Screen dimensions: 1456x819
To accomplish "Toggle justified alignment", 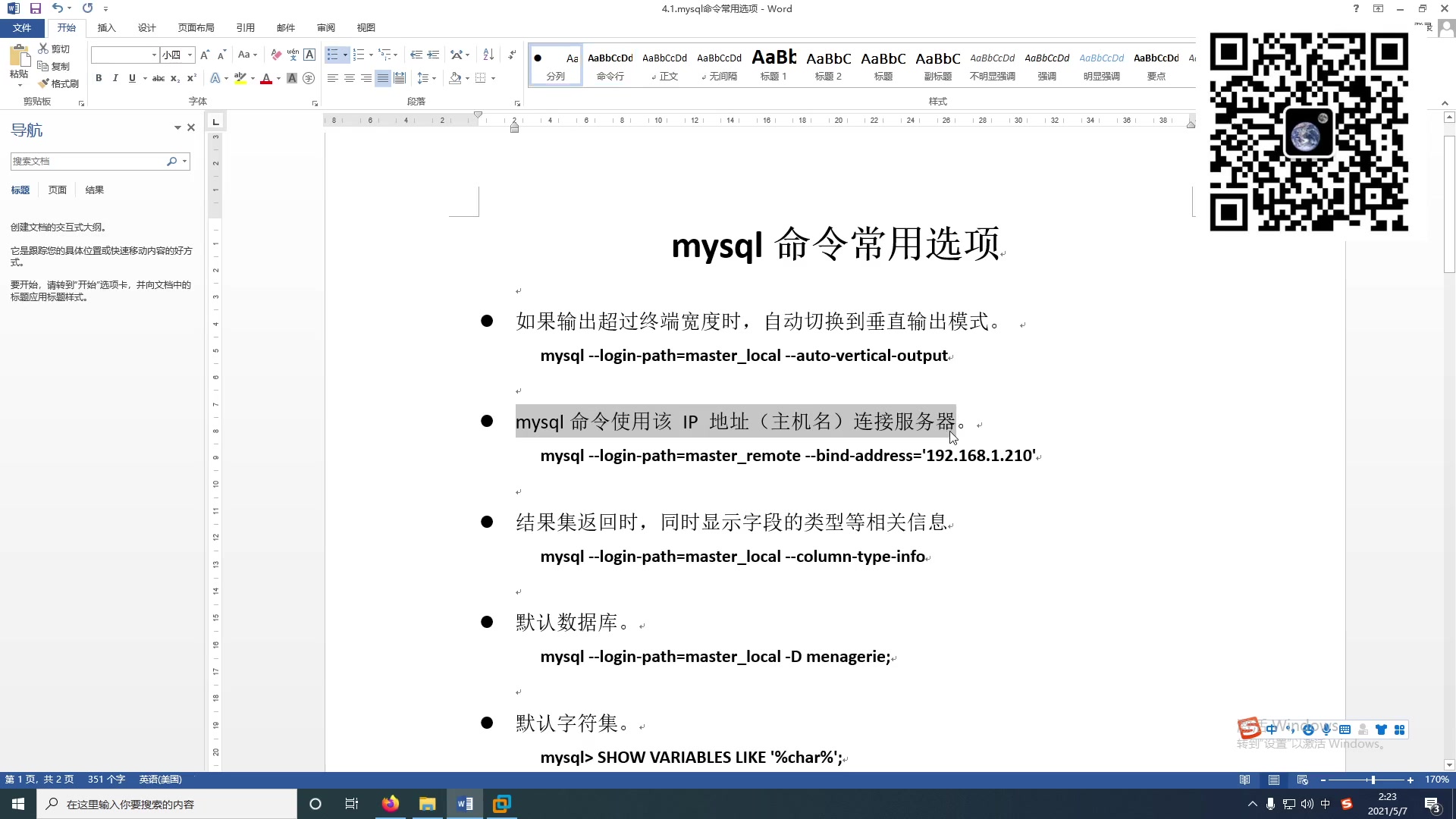I will (383, 78).
